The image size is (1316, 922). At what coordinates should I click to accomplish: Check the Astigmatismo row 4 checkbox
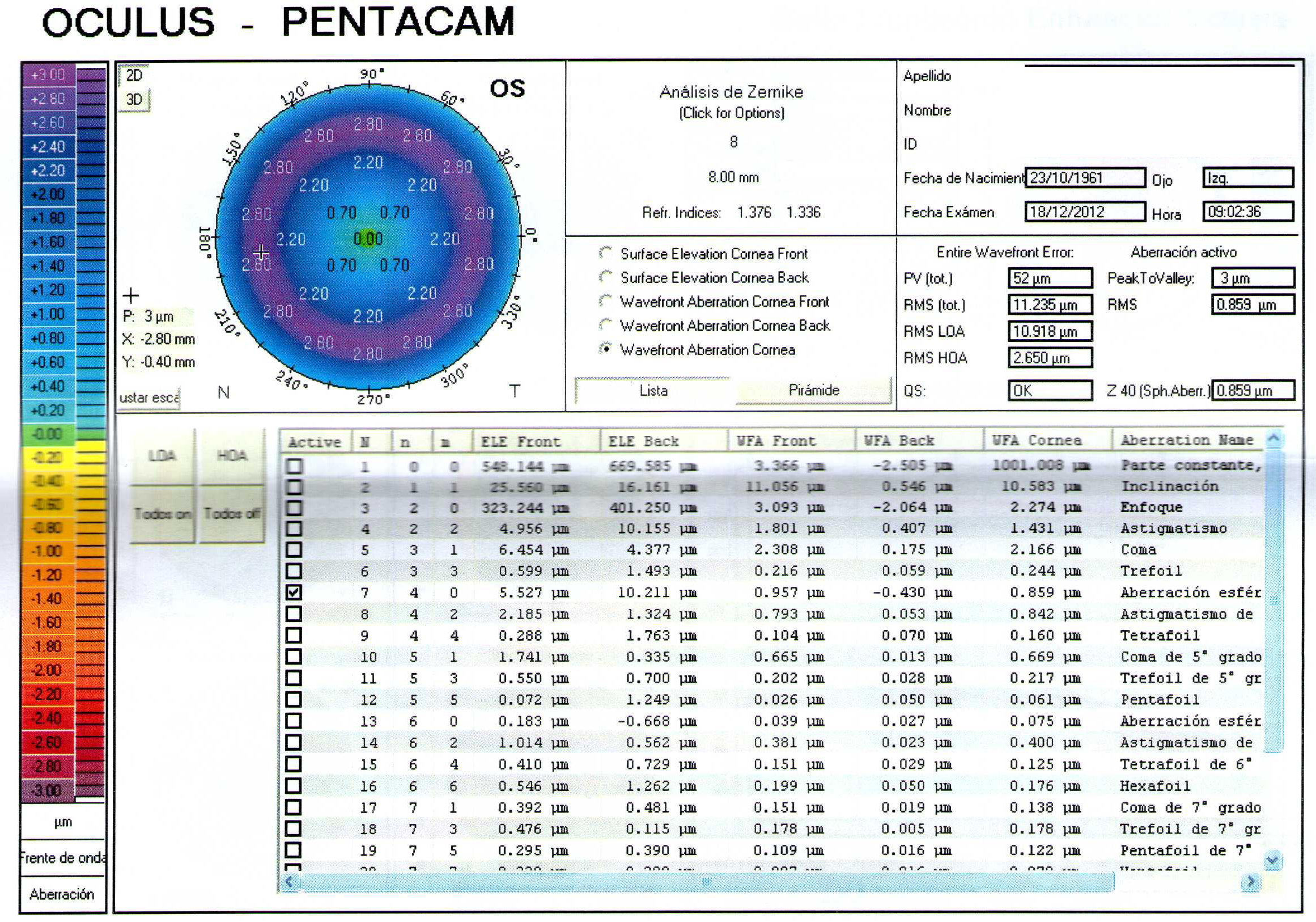[x=294, y=528]
